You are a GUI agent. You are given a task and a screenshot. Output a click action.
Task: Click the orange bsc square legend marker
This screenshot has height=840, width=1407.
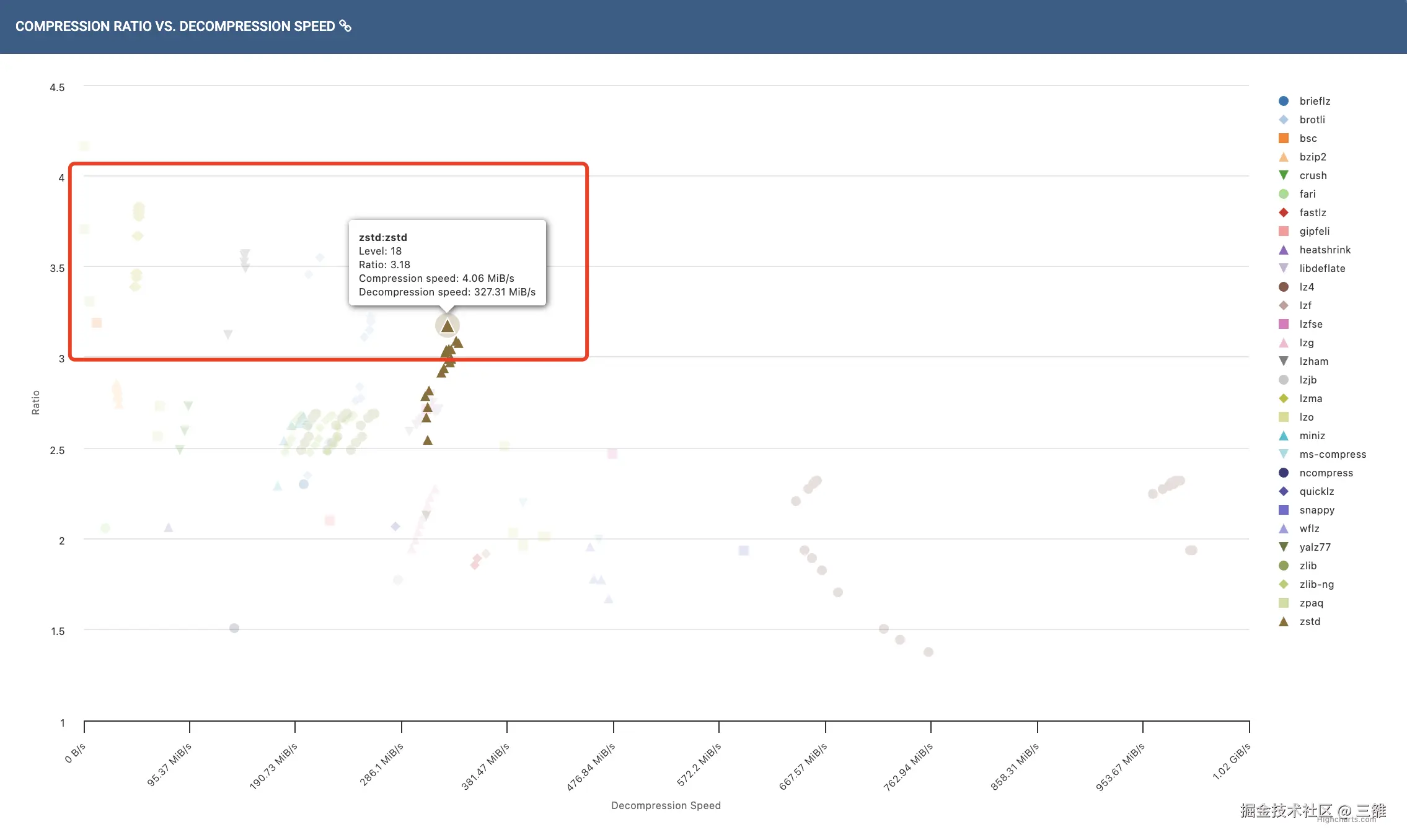[x=1284, y=138]
